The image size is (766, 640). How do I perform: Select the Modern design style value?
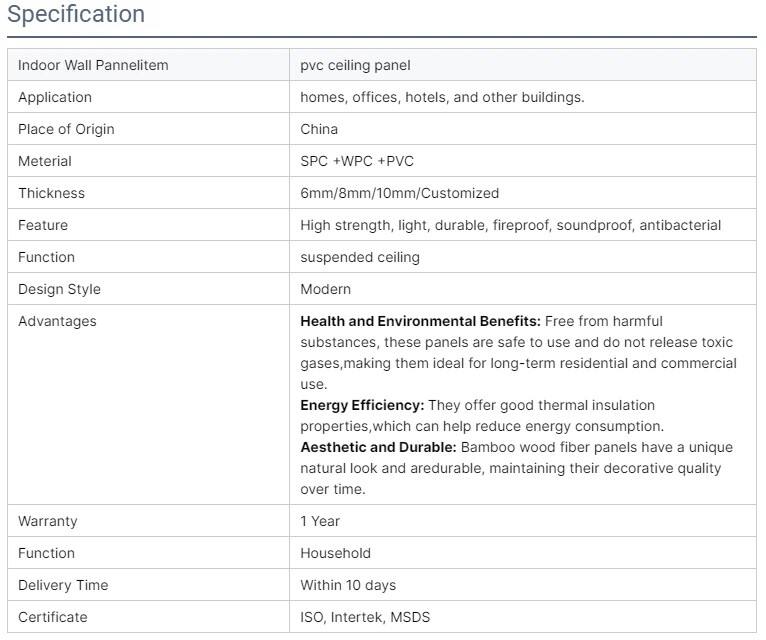click(325, 289)
